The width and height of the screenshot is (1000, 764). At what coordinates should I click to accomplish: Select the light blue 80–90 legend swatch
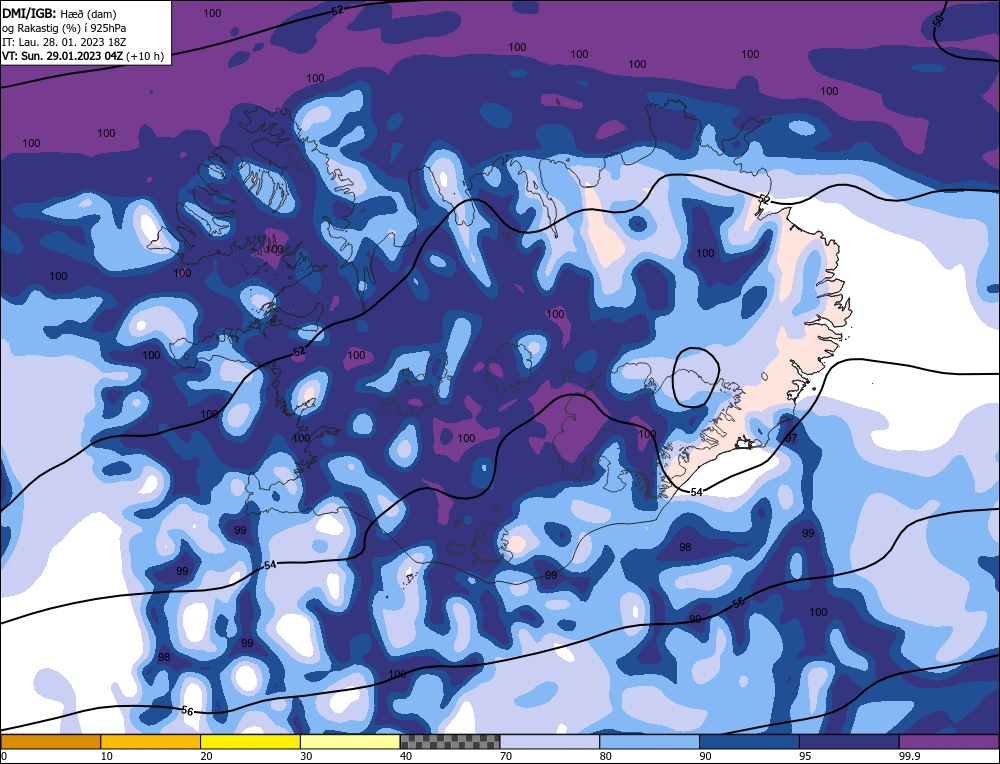(x=649, y=742)
